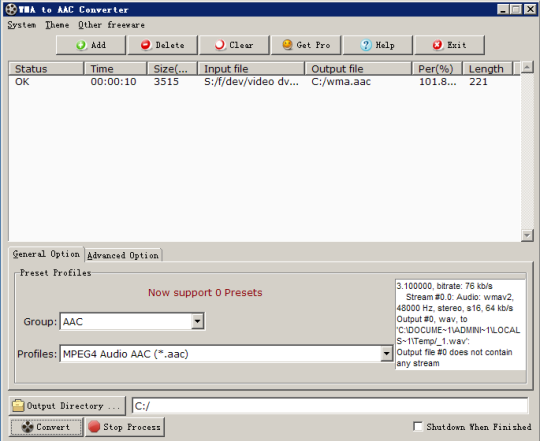
Task: Click the film reel icon in title bar
Action: point(11,9)
